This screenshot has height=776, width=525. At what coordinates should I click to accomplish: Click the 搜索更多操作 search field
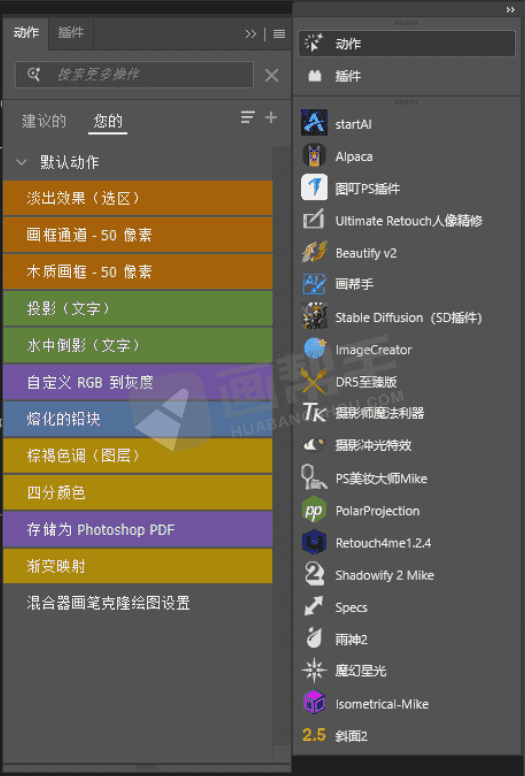tap(134, 75)
